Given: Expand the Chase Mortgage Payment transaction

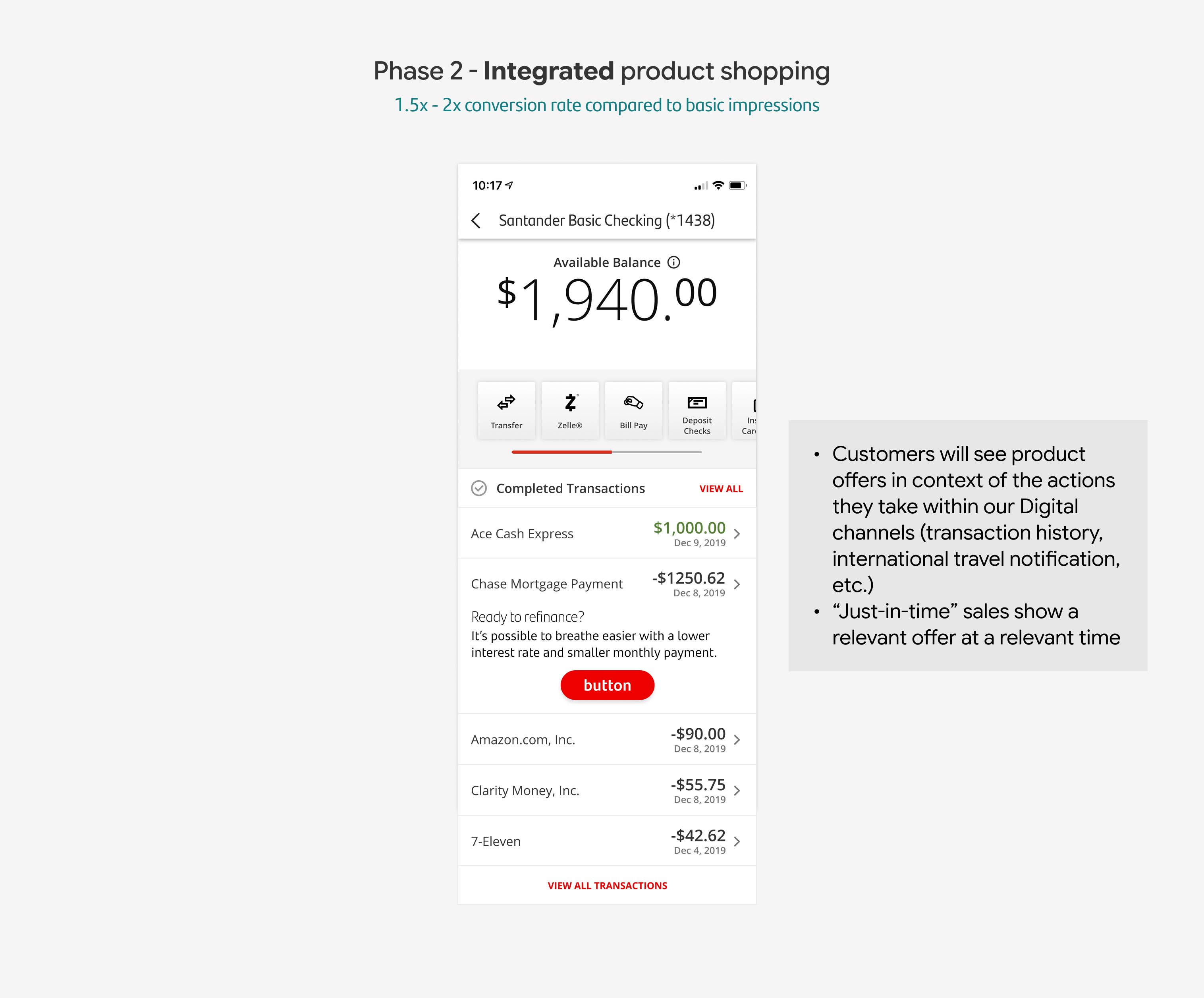Looking at the screenshot, I should [738, 584].
